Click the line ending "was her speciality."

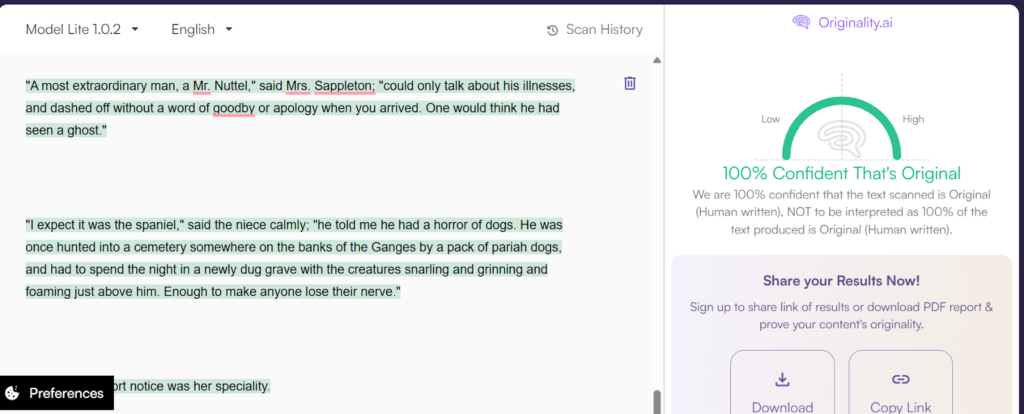pos(192,387)
